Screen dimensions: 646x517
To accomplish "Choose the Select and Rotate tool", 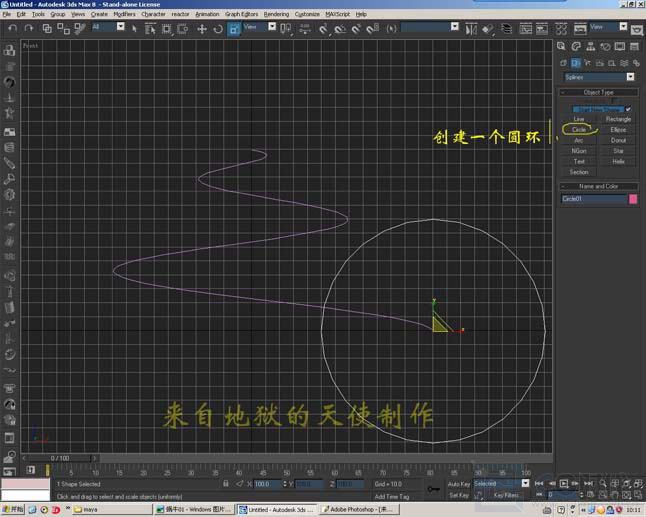I will (x=218, y=29).
